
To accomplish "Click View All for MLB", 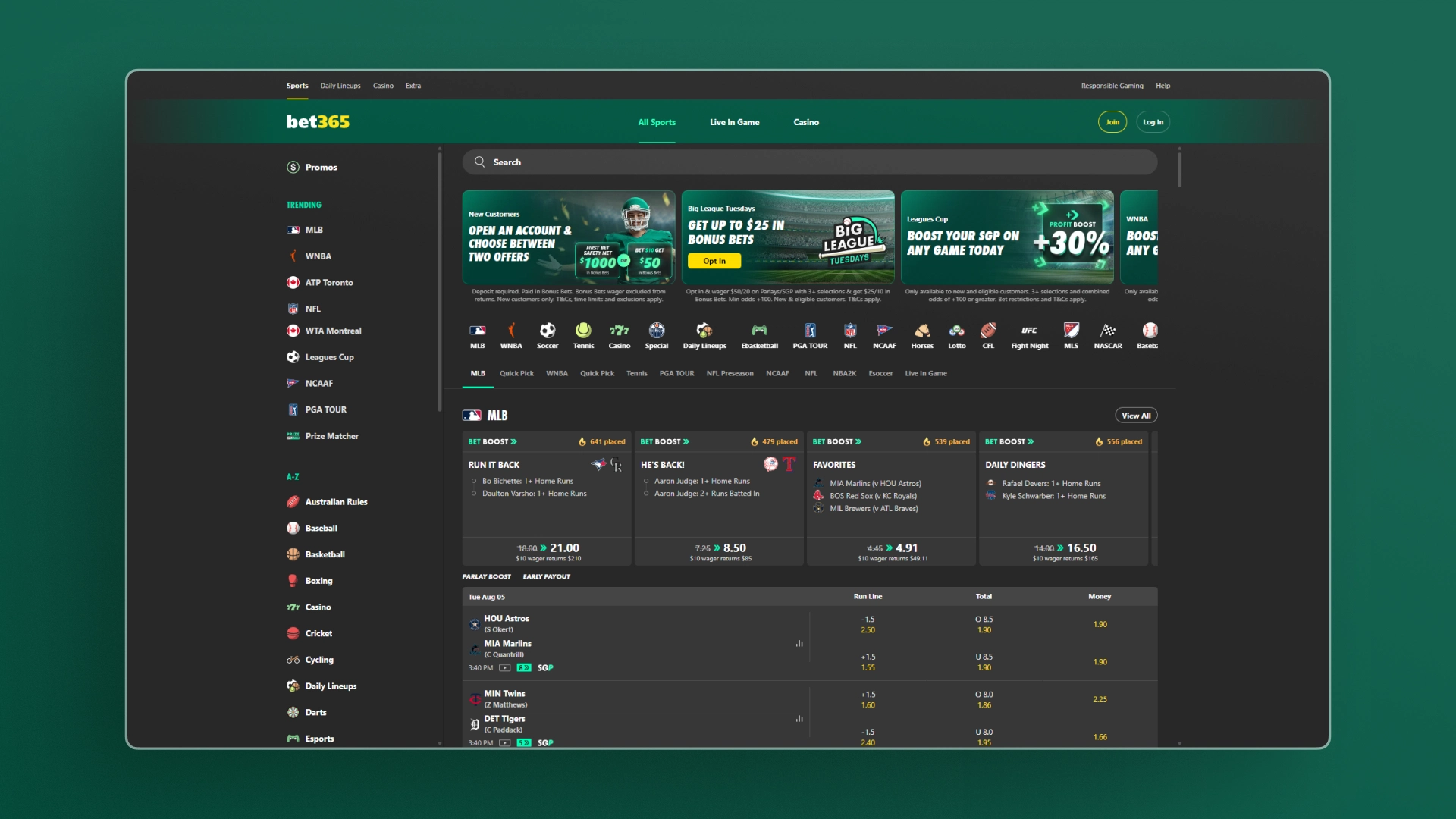I will pos(1136,416).
